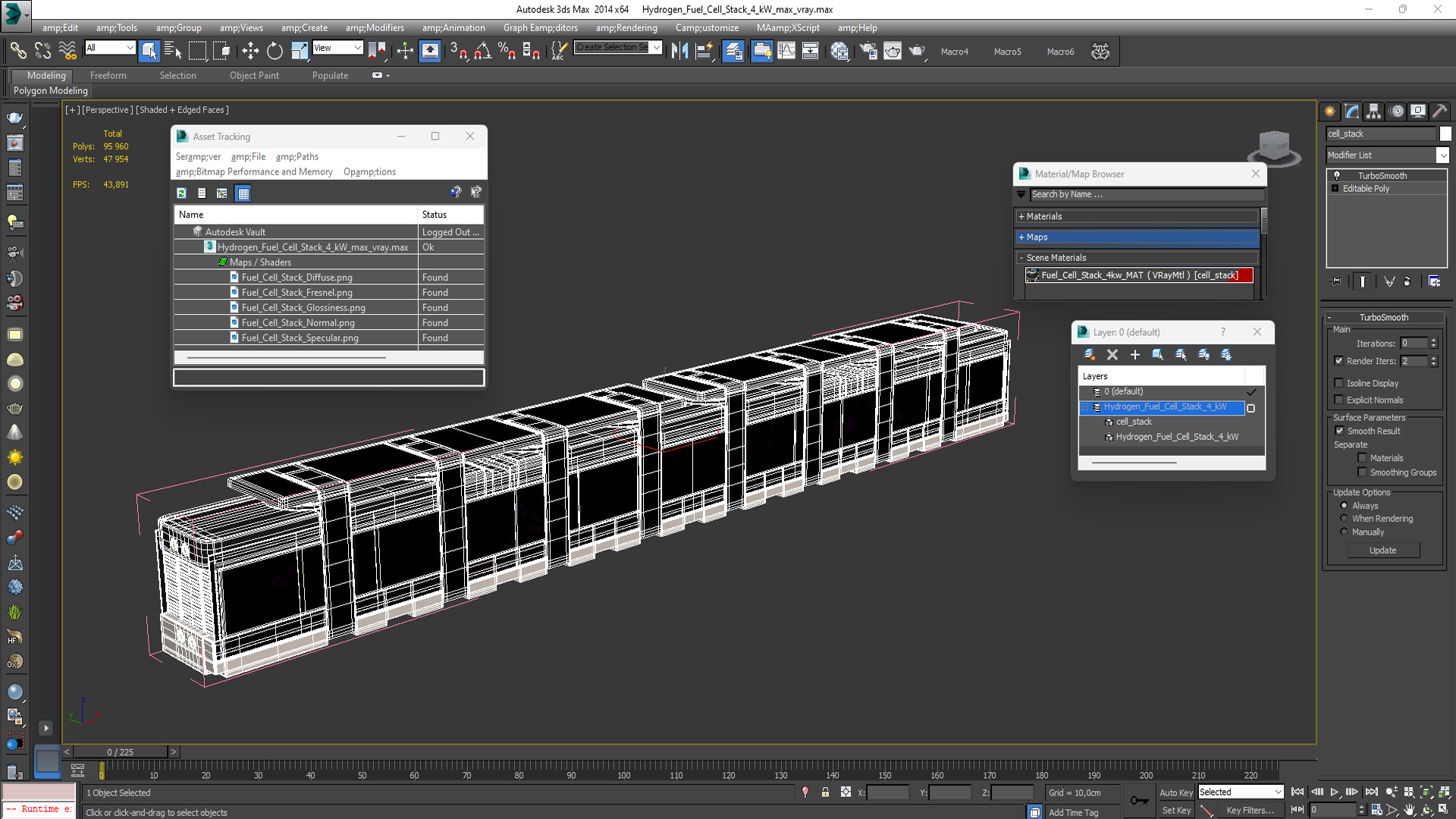
Task: Collapse Scene Materials group
Action: [1021, 258]
